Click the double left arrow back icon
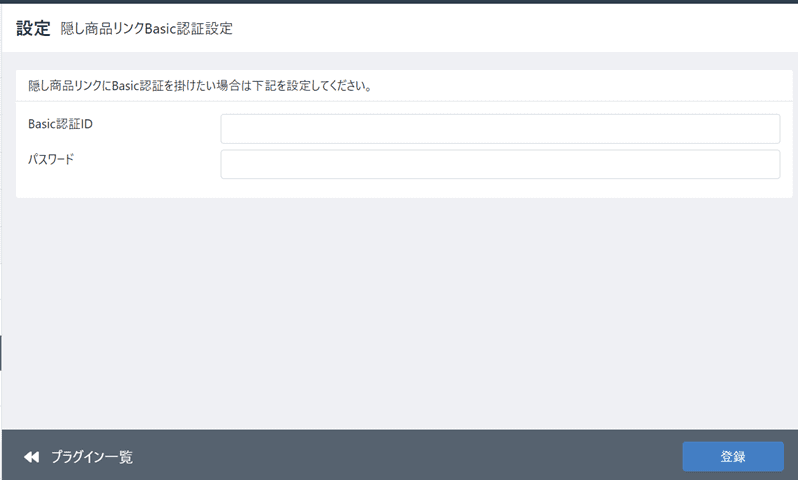 (31, 457)
